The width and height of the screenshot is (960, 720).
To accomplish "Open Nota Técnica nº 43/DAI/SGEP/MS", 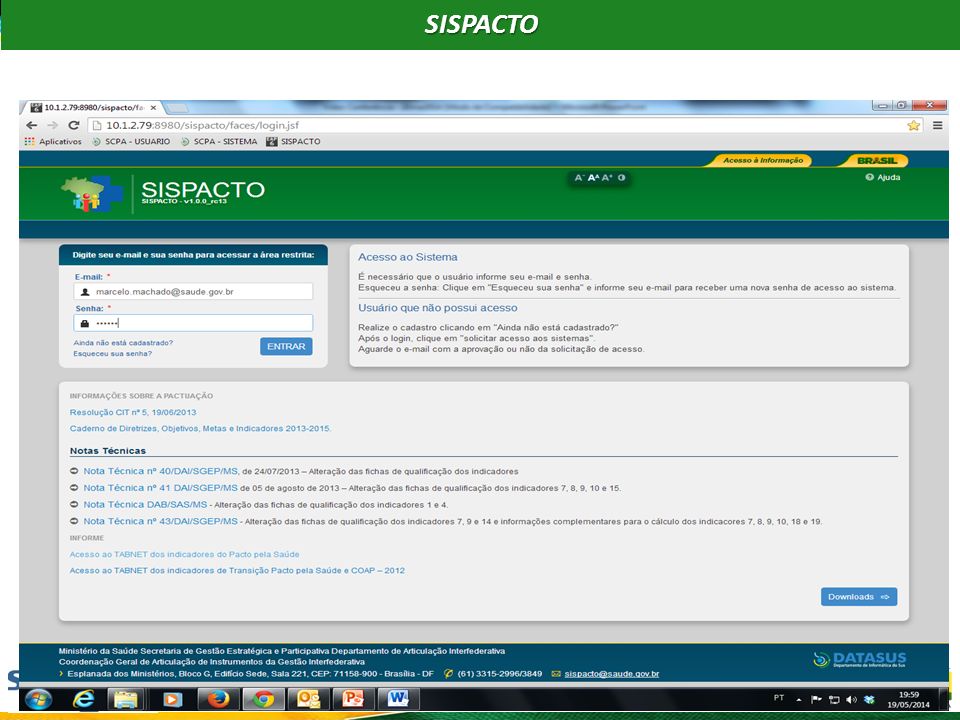I will [160, 521].
